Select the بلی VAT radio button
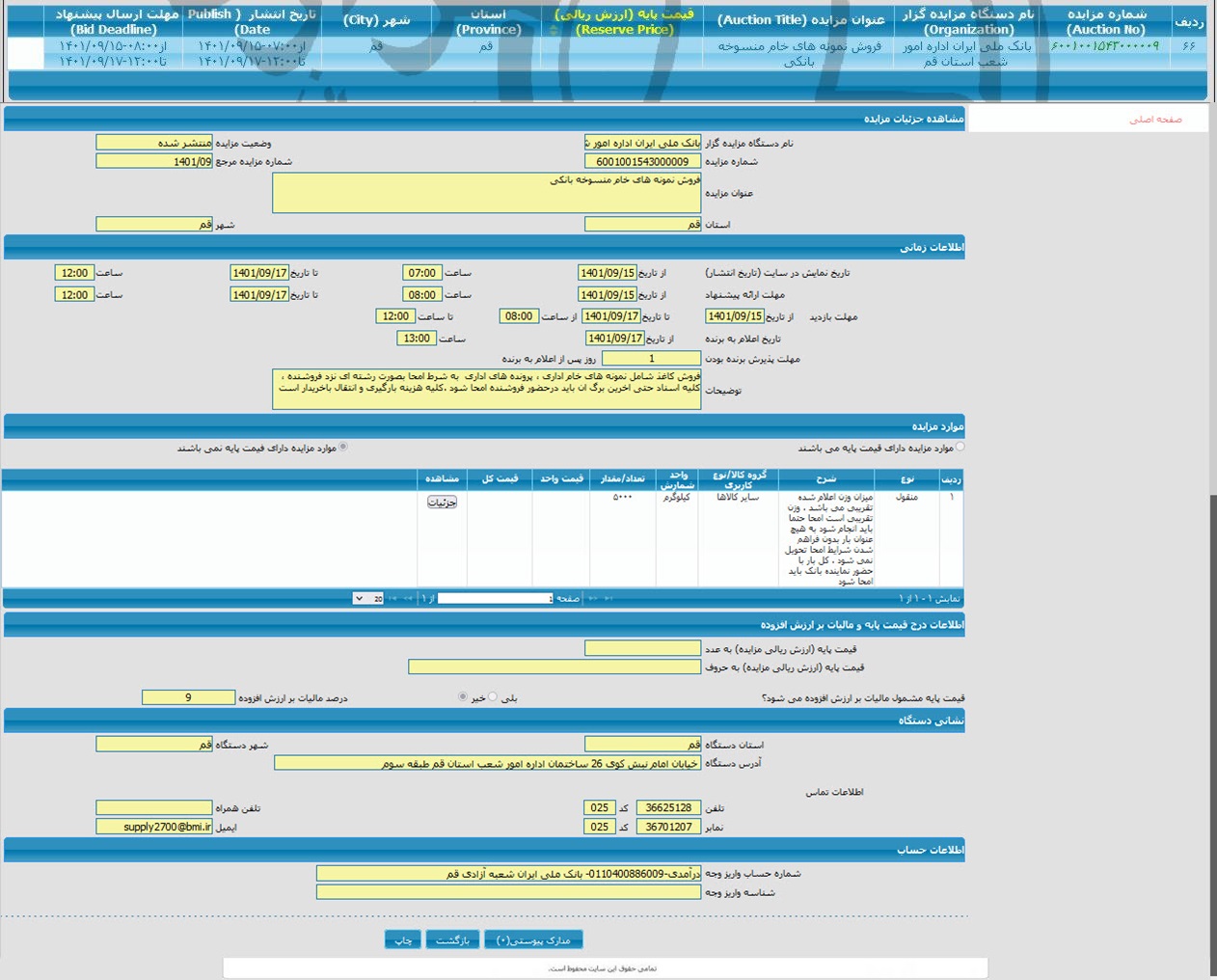This screenshot has height=980, width=1217. tap(493, 697)
